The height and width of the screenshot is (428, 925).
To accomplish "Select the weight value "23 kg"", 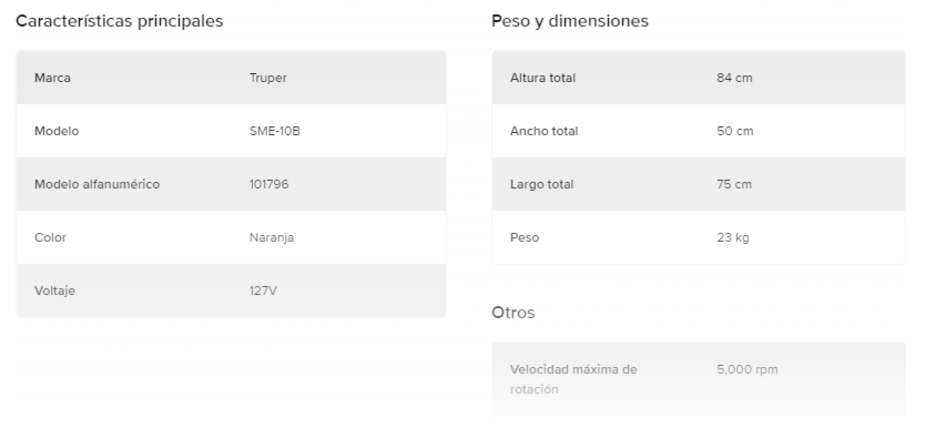I will point(733,238).
